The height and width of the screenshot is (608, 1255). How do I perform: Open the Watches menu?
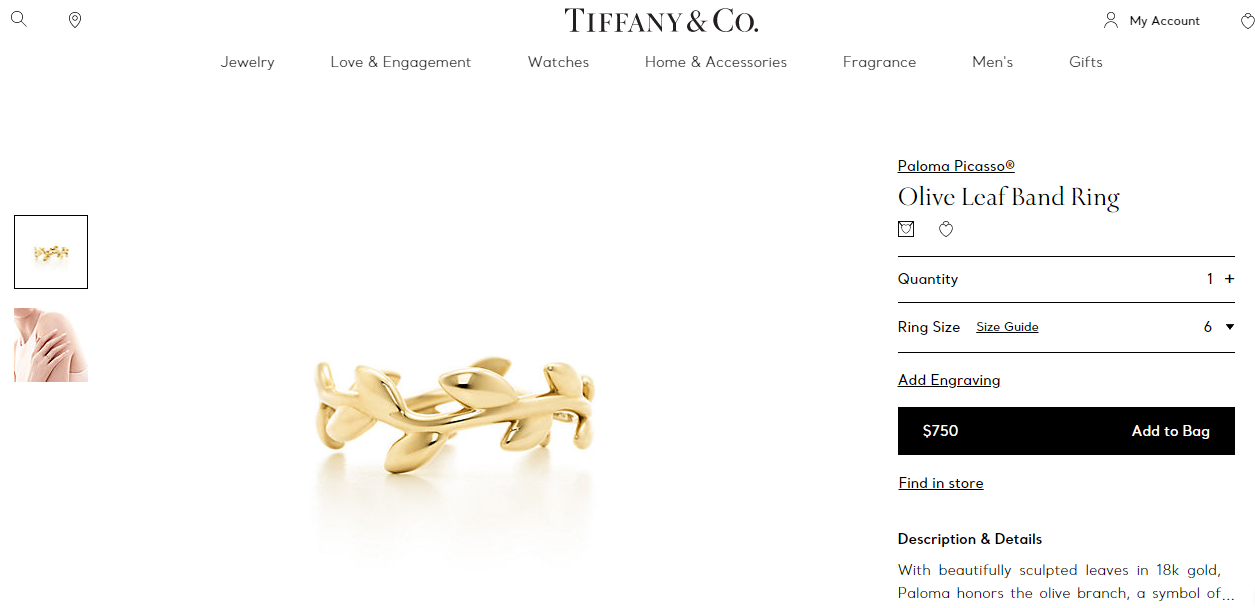[558, 62]
